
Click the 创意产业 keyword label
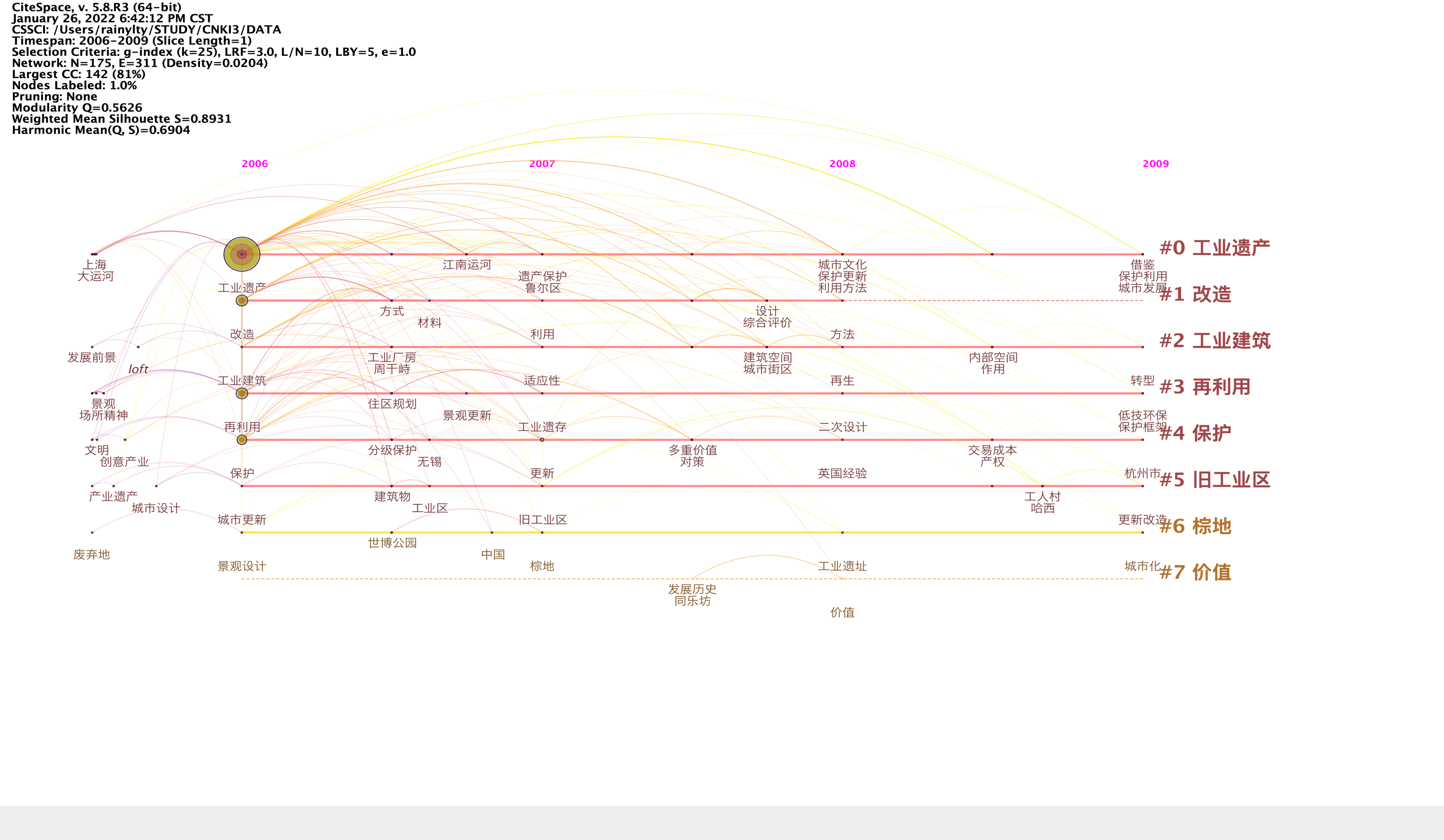124,462
